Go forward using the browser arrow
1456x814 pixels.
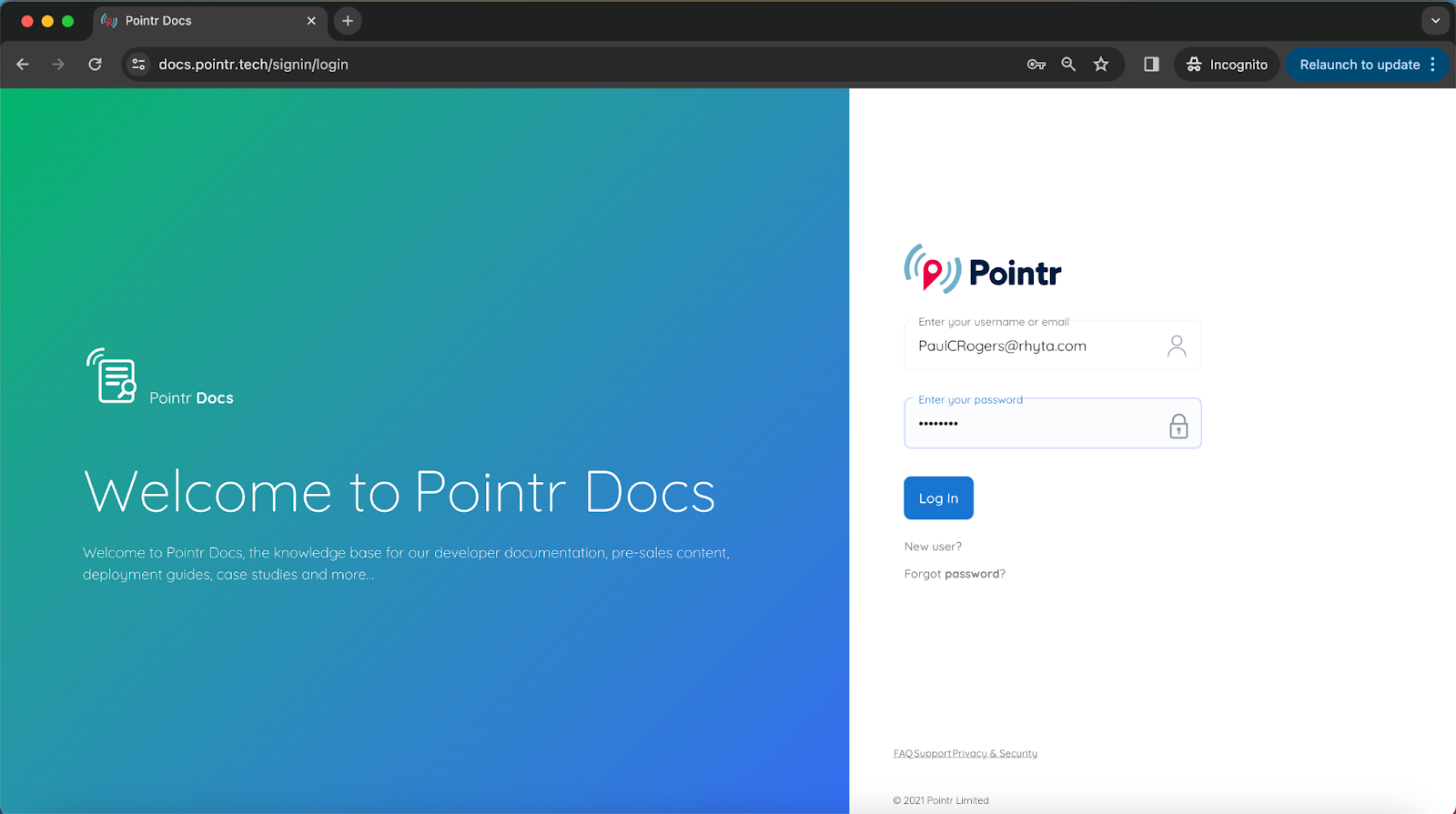pyautogui.click(x=58, y=65)
